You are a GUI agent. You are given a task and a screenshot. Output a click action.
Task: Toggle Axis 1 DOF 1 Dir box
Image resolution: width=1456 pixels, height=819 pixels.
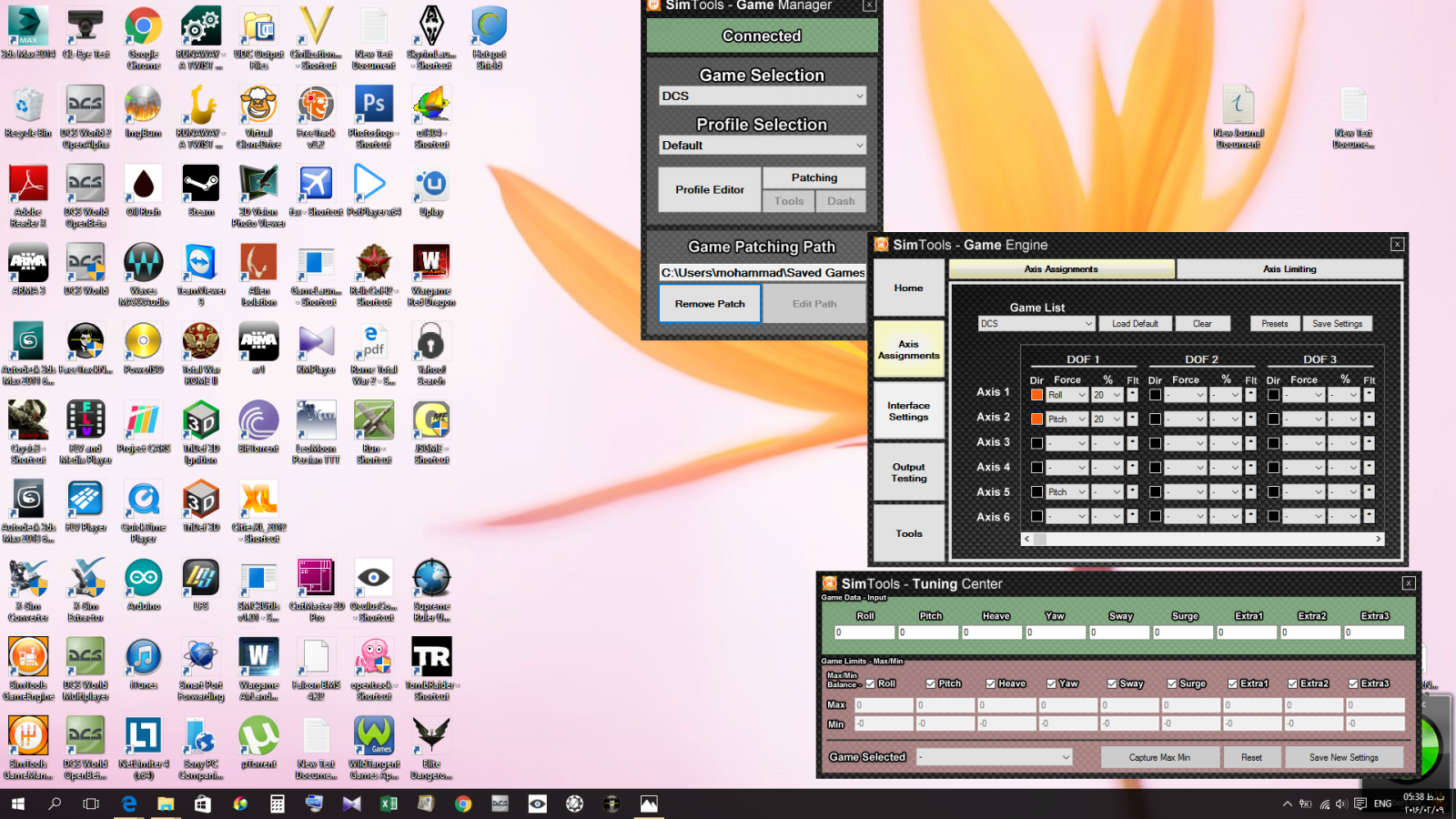tap(1036, 395)
